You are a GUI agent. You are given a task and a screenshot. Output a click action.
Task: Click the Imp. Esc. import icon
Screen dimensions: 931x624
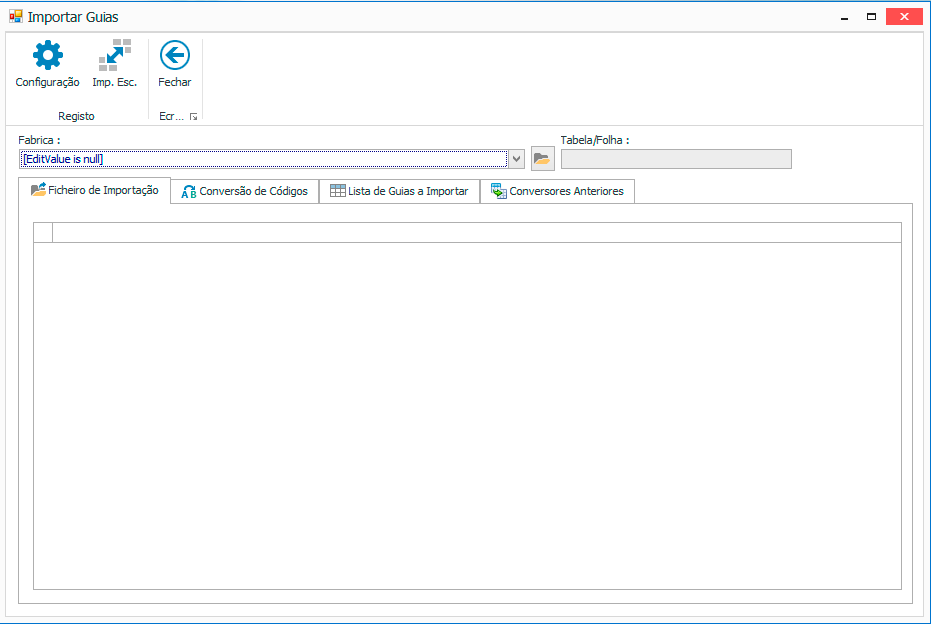(115, 64)
